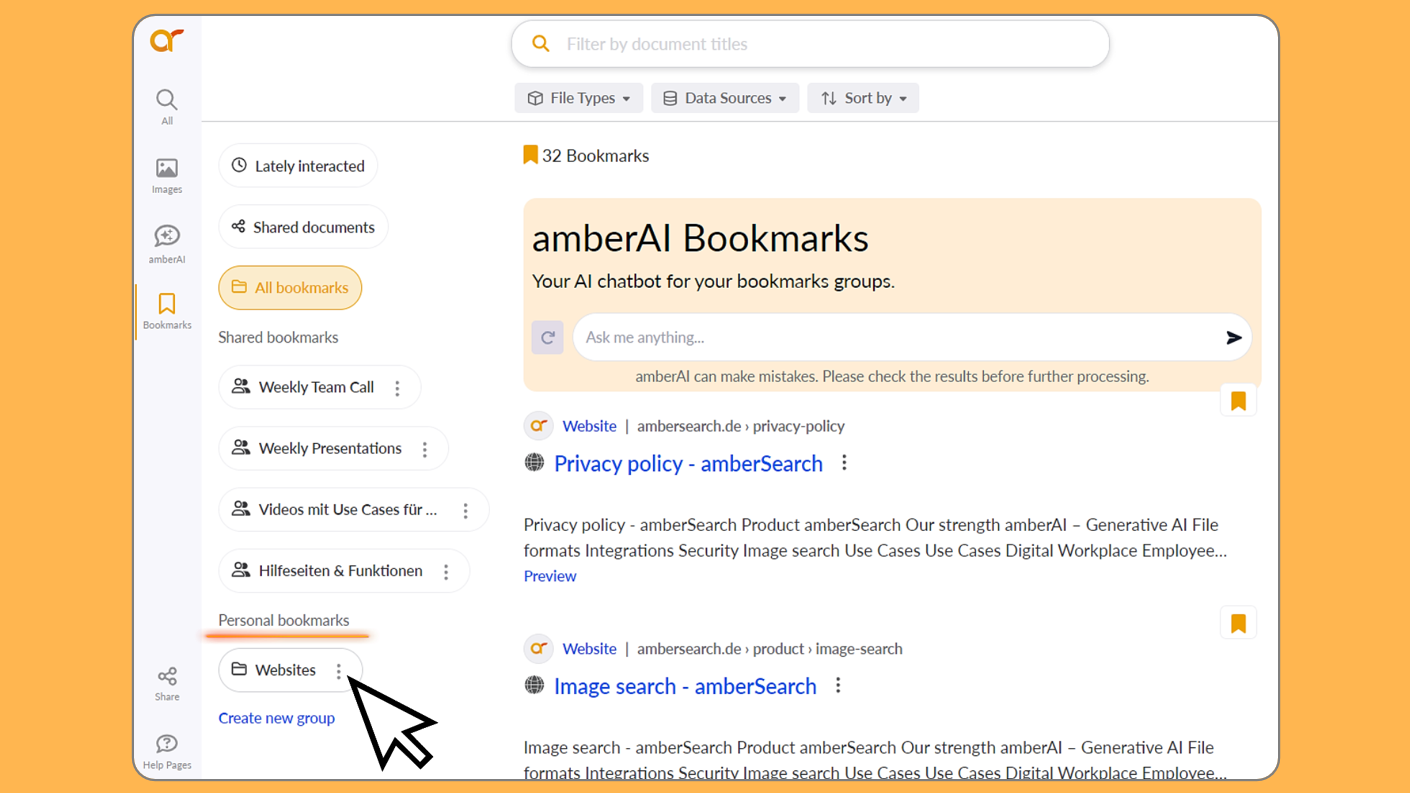Click the ambersearch.de › privacy-policy breadcrumb
The width and height of the screenshot is (1410, 793).
coord(741,426)
